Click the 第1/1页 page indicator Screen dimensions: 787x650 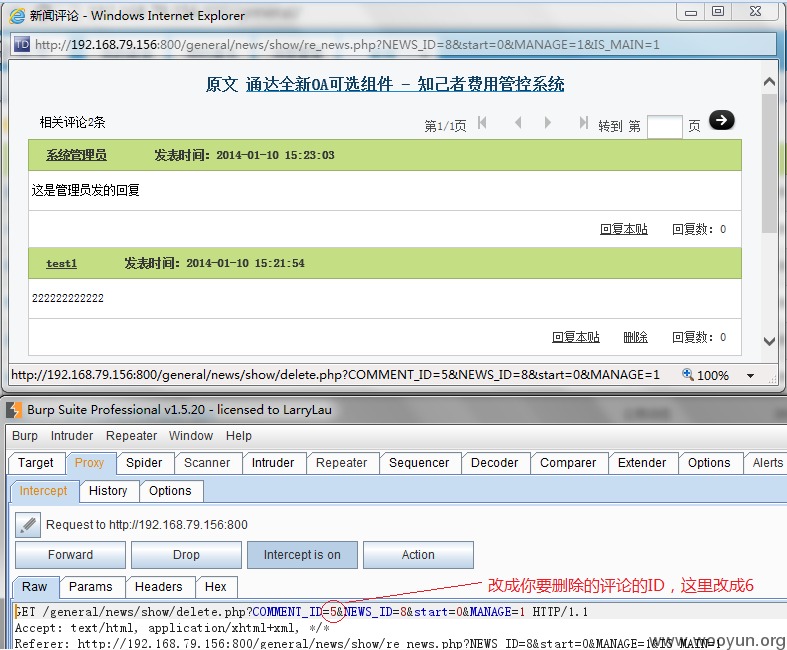pos(445,126)
